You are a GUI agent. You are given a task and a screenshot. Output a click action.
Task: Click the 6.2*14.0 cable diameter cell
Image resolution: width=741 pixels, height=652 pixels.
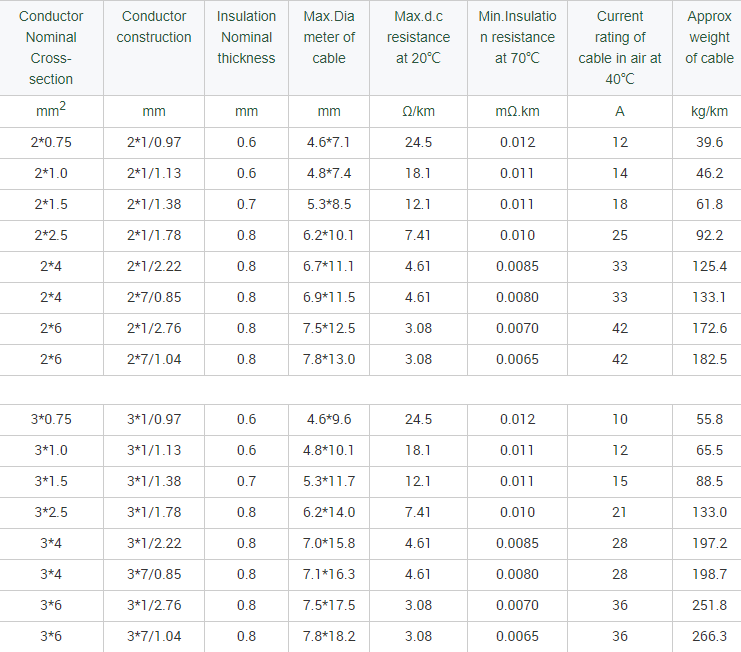point(328,512)
